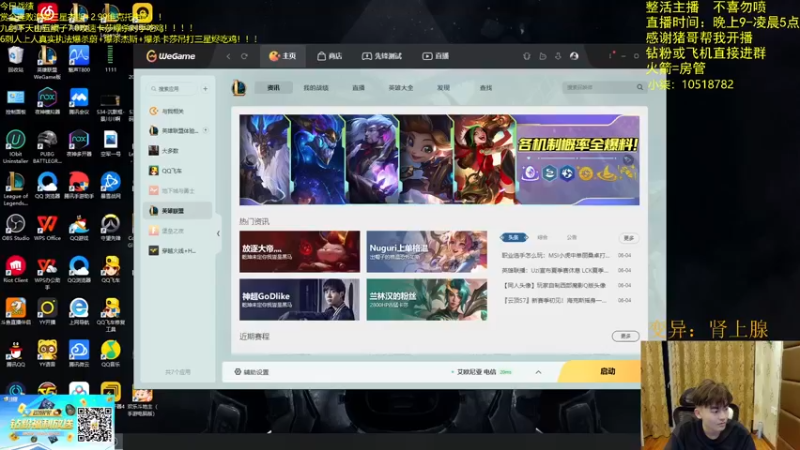The width and height of the screenshot is (800, 450).
Task: Open the WeGame more-options menu dots
Action: click(x=610, y=56)
